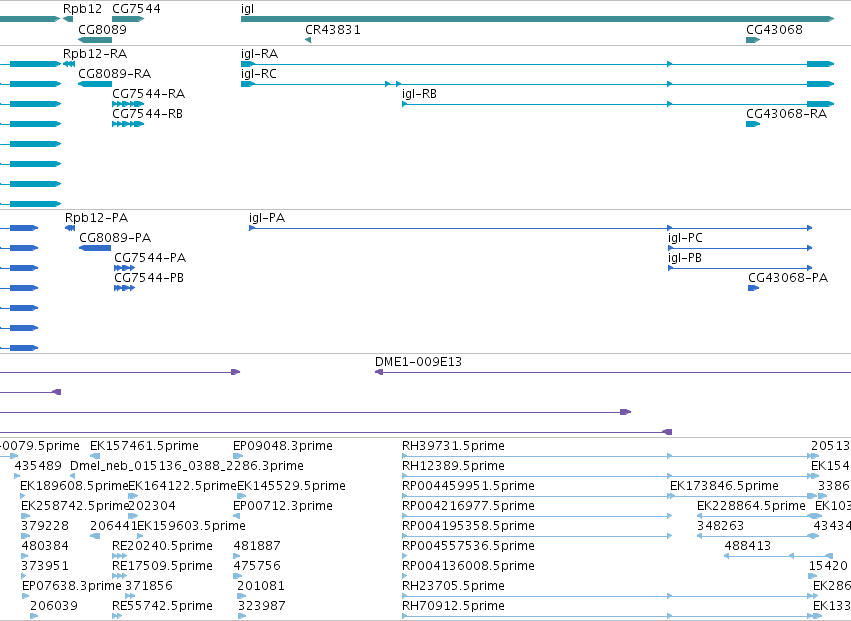Click the CG7544-PB protein label

(149, 278)
